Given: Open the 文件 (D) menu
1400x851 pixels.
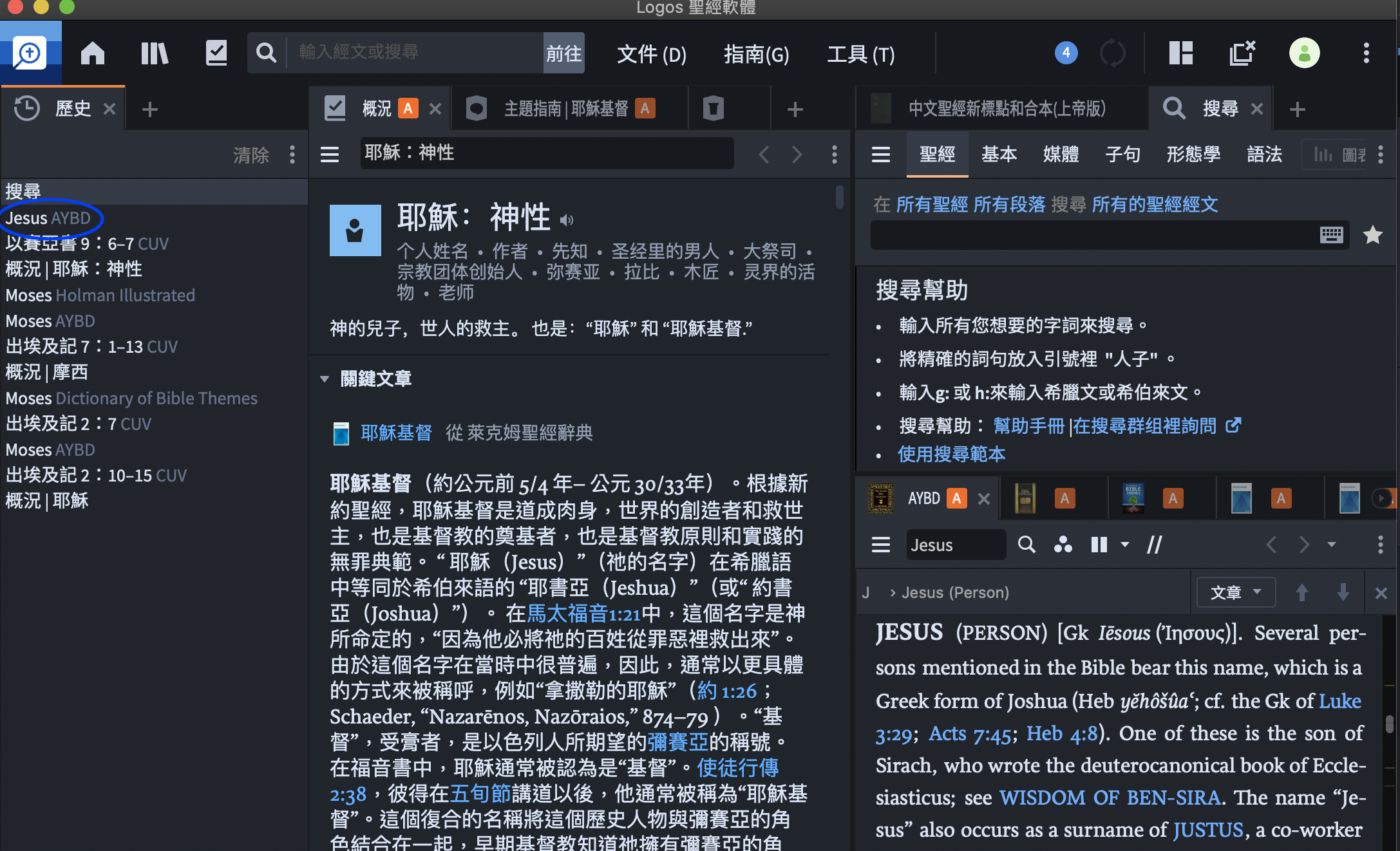Looking at the screenshot, I should 652,55.
